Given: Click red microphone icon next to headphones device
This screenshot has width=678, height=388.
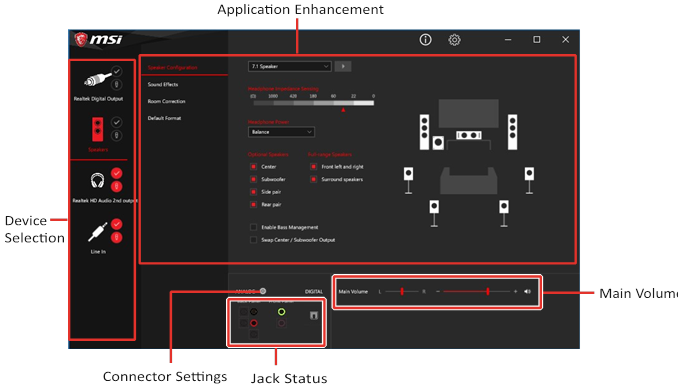Looking at the screenshot, I should pos(116,187).
